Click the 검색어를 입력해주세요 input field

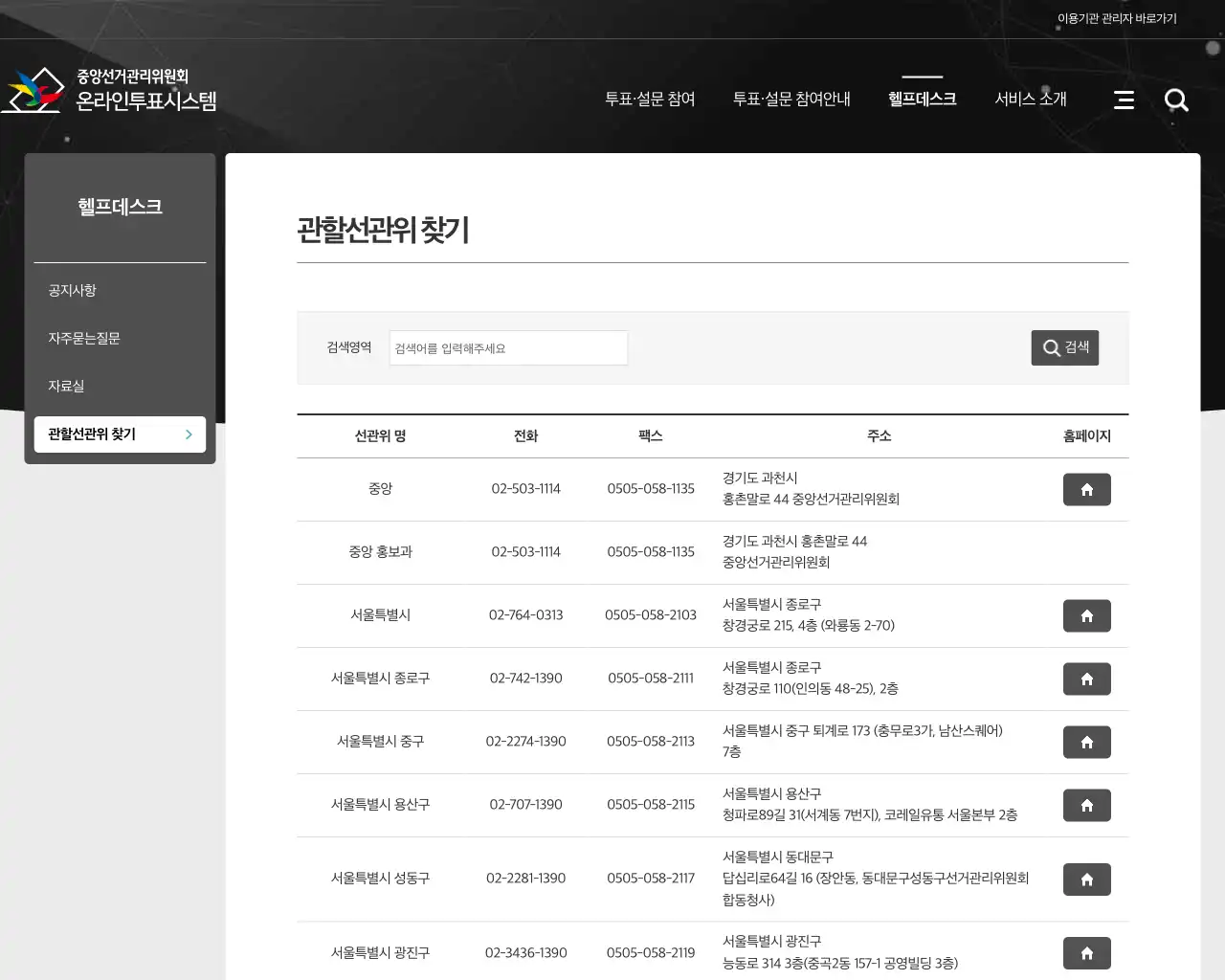click(x=507, y=347)
